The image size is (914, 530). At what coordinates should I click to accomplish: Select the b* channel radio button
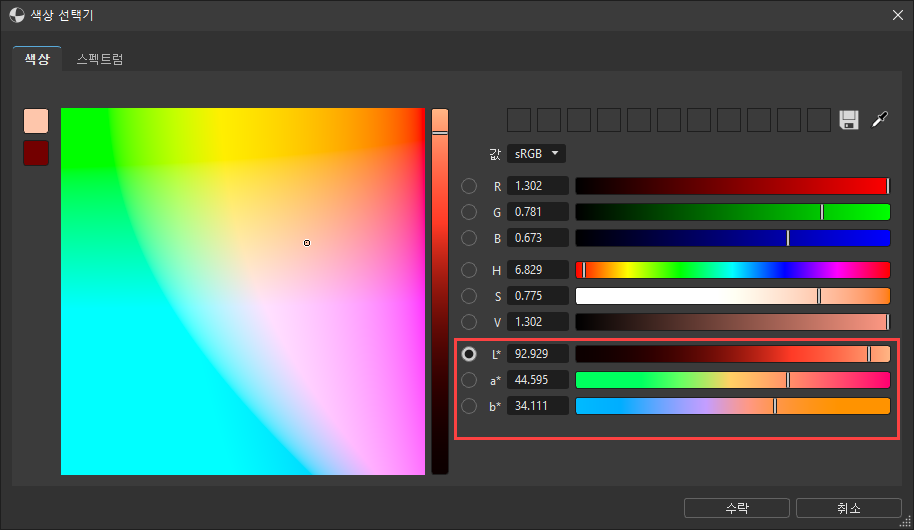(469, 406)
